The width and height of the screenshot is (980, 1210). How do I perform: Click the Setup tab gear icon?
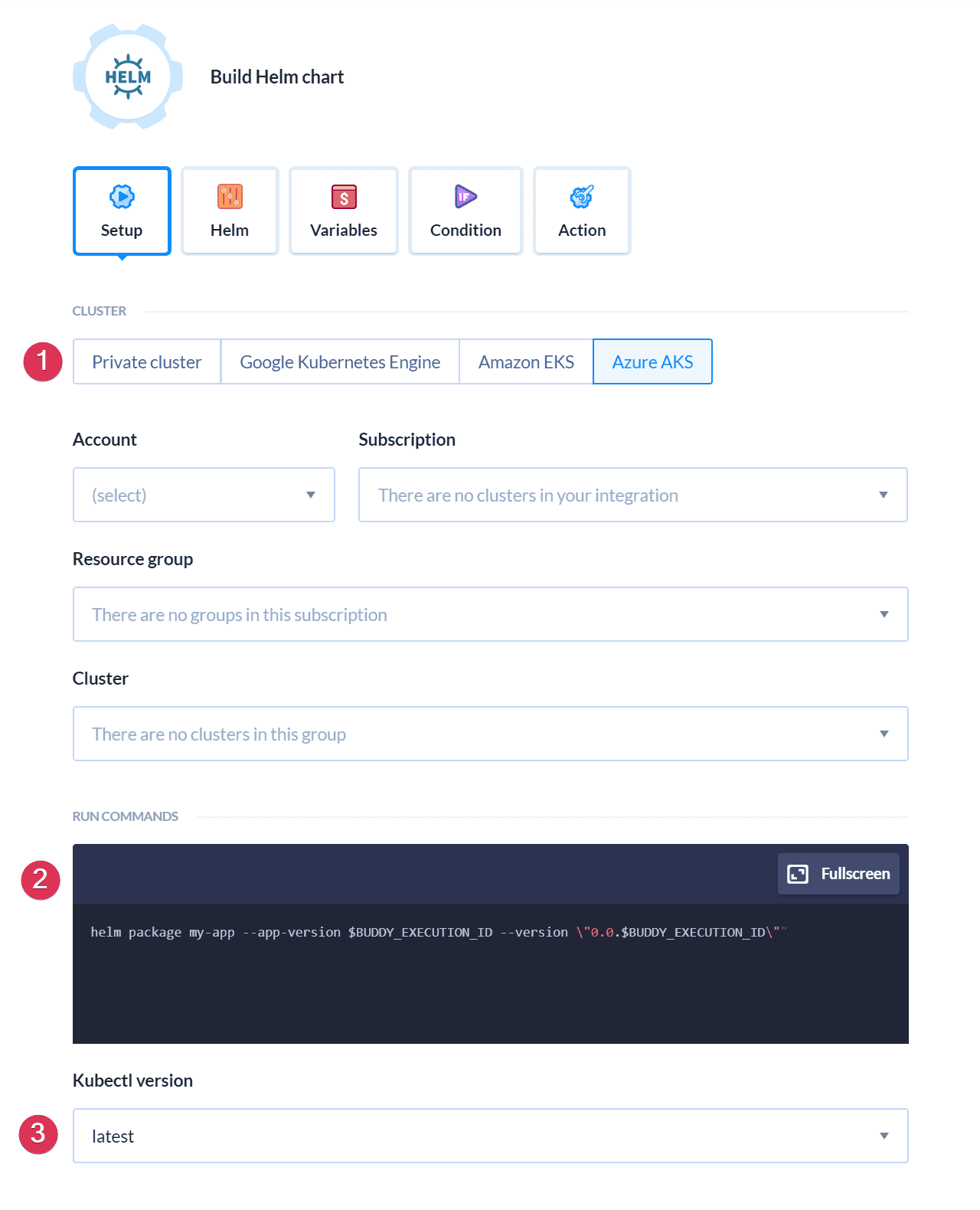pos(122,197)
